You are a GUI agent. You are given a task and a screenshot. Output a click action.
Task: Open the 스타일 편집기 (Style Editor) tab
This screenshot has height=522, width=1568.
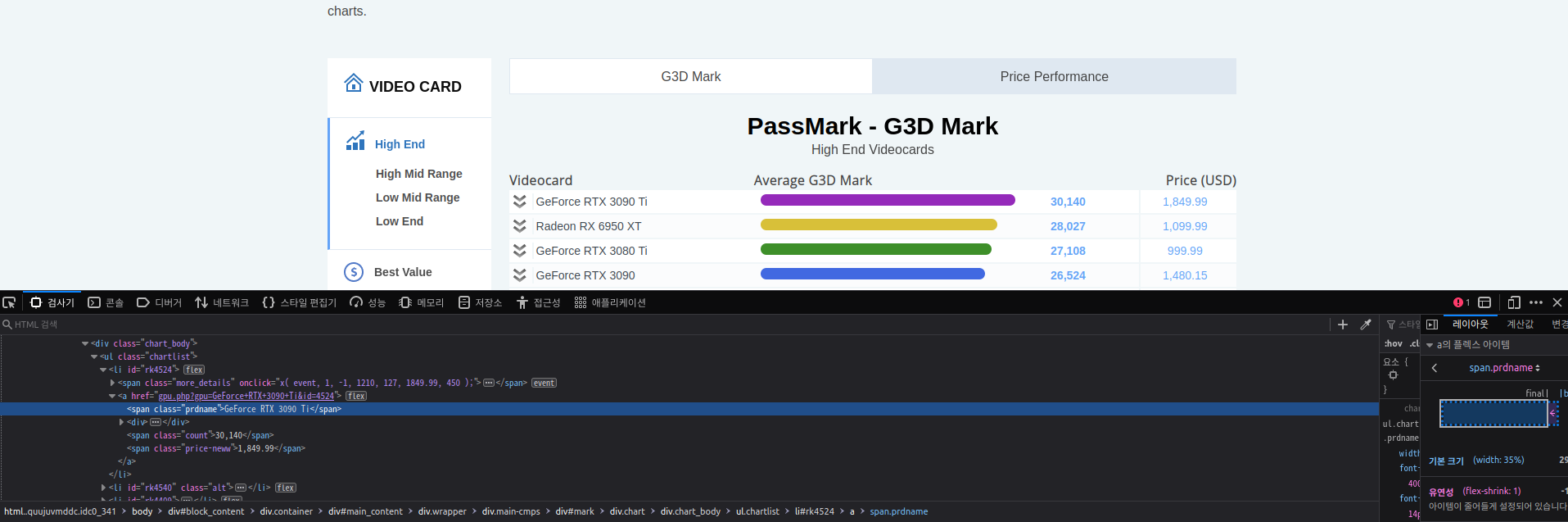pos(299,302)
